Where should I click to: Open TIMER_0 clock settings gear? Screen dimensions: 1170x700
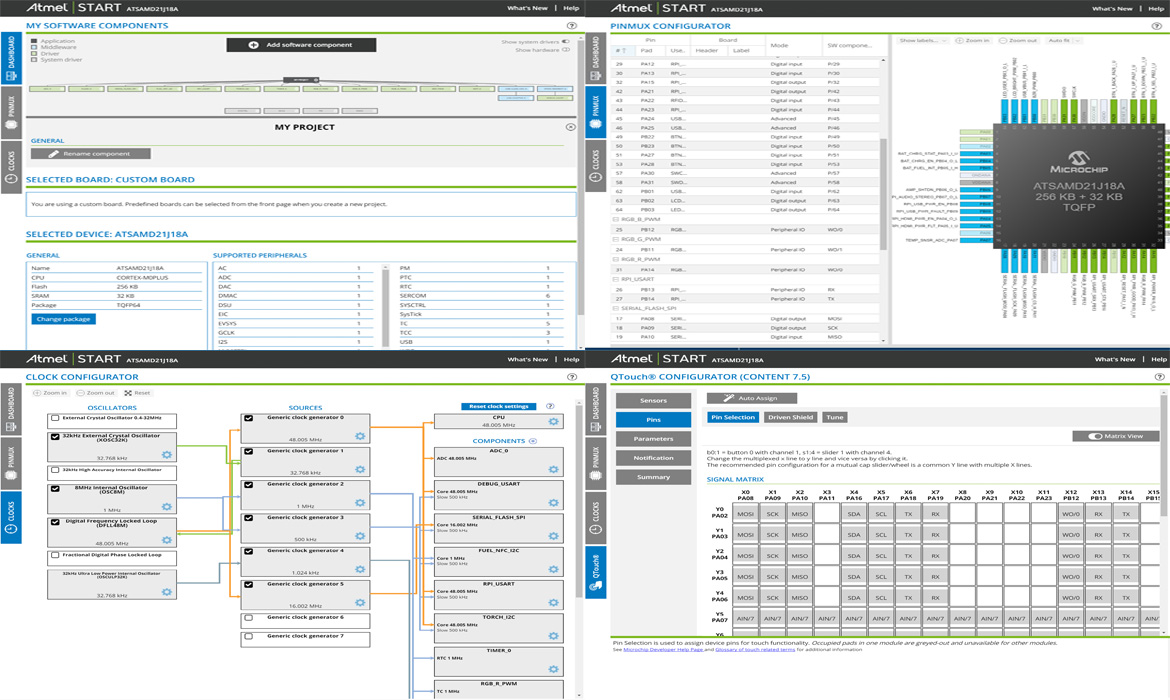click(x=554, y=669)
